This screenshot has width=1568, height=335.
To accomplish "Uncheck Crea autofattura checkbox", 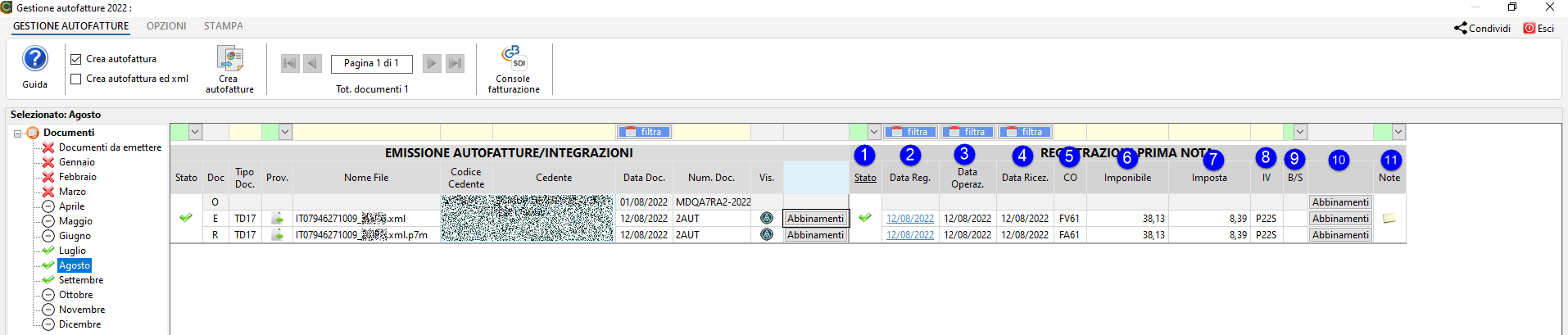I will point(76,59).
